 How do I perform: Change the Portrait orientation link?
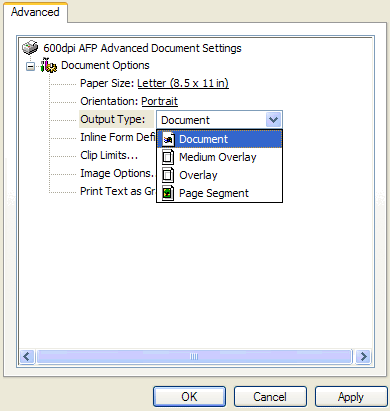[159, 101]
